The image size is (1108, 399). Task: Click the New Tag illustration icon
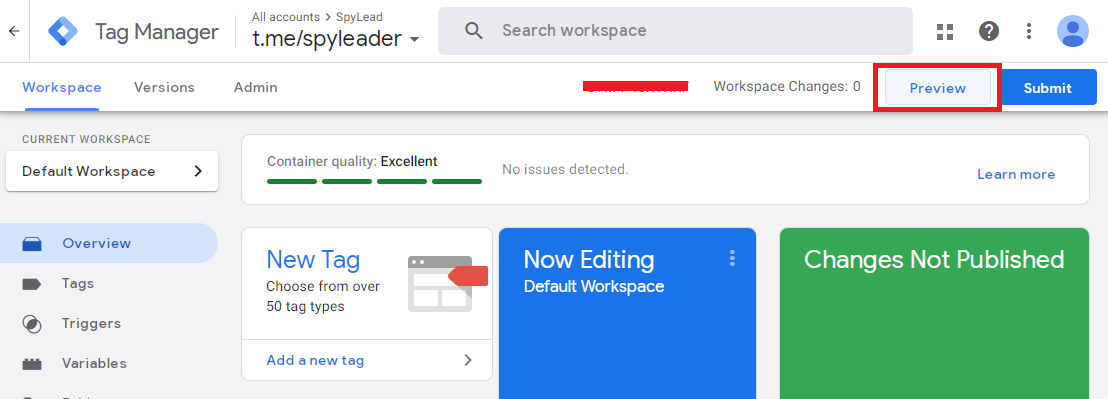pos(447,283)
